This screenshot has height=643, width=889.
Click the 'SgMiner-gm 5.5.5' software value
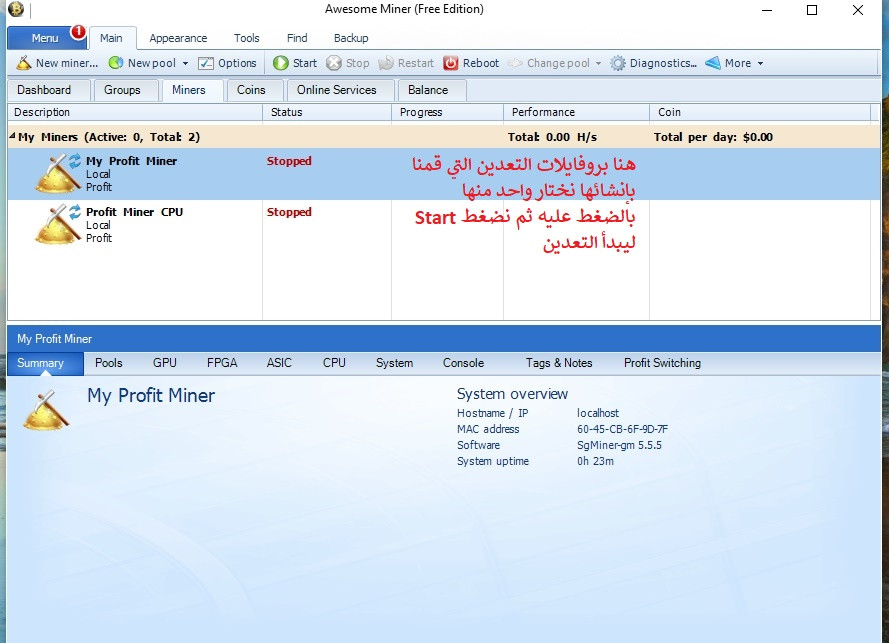pyautogui.click(x=620, y=445)
